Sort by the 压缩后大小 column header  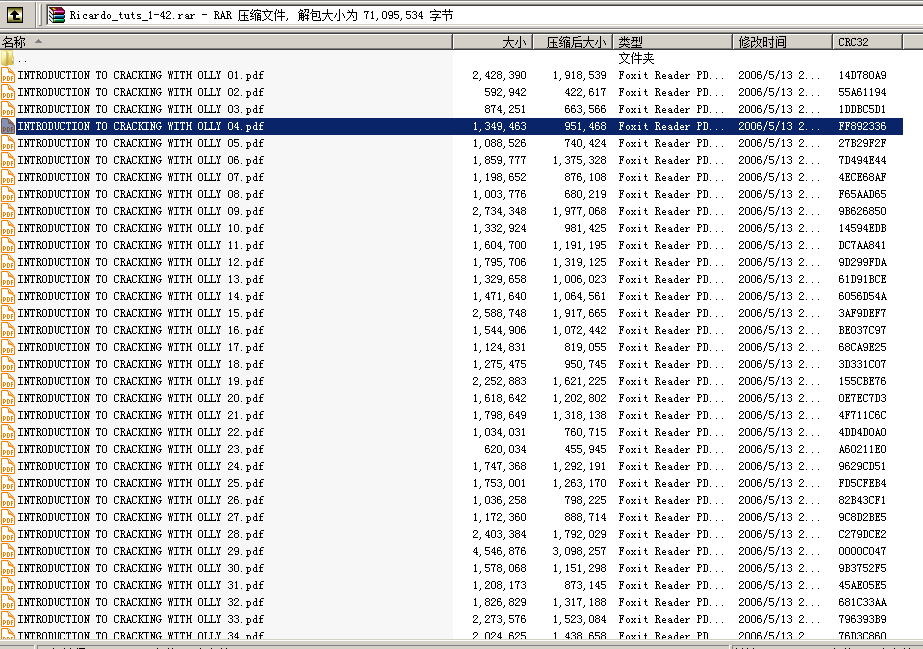coord(573,42)
